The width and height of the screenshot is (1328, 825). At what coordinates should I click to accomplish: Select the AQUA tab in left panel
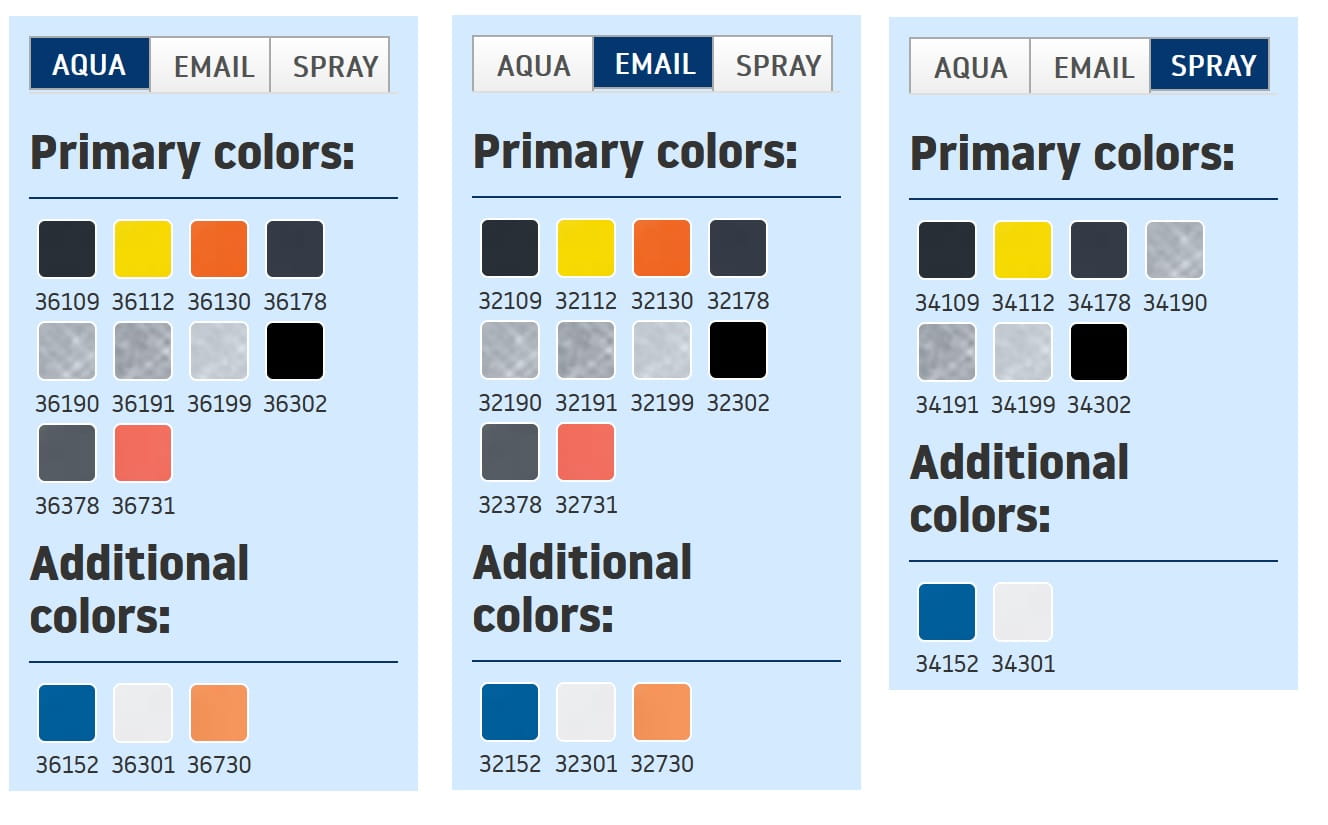point(90,65)
